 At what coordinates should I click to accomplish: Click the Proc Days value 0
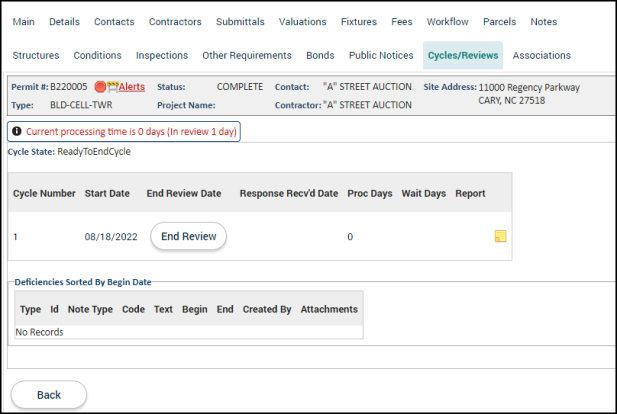[x=350, y=237]
